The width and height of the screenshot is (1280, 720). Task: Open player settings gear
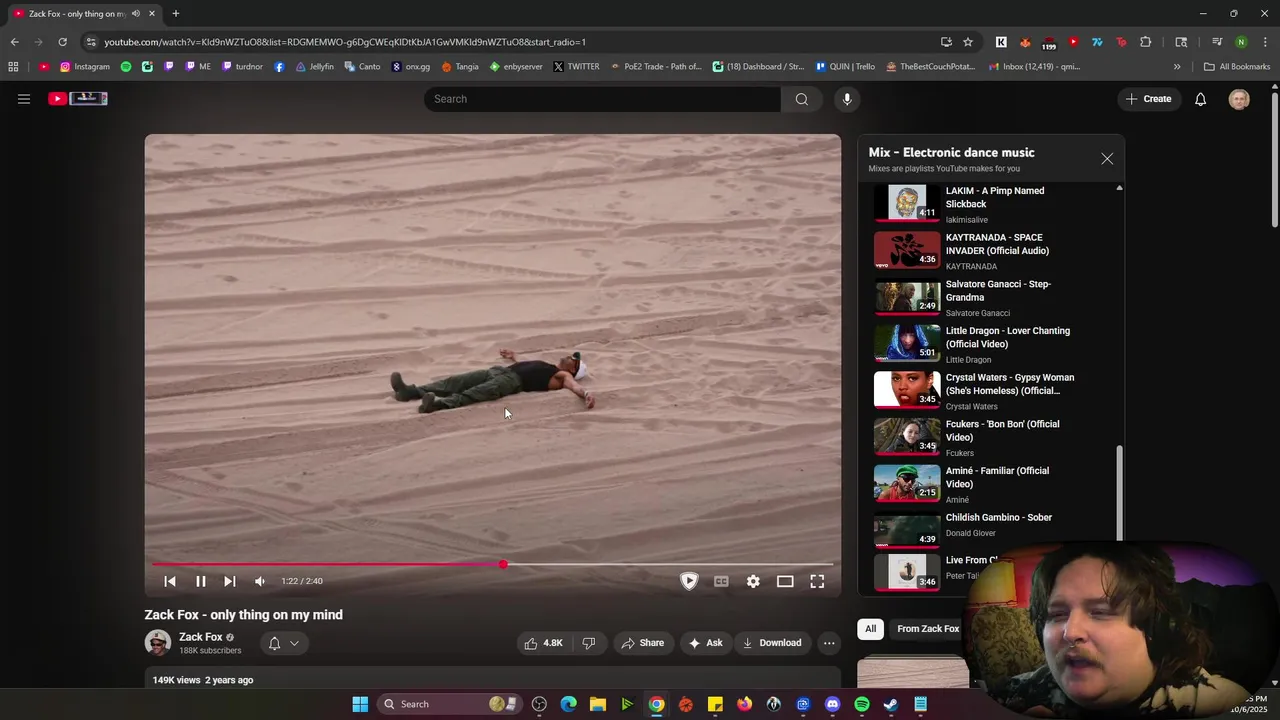(753, 581)
